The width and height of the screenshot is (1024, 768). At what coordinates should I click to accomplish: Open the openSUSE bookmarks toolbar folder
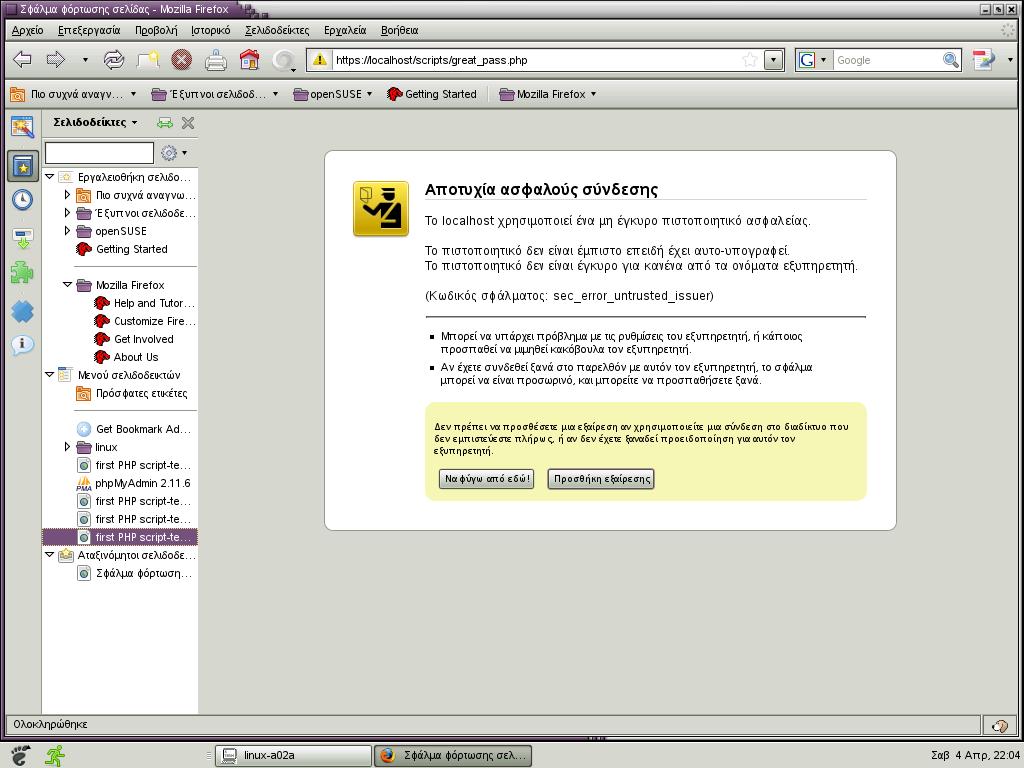click(333, 94)
